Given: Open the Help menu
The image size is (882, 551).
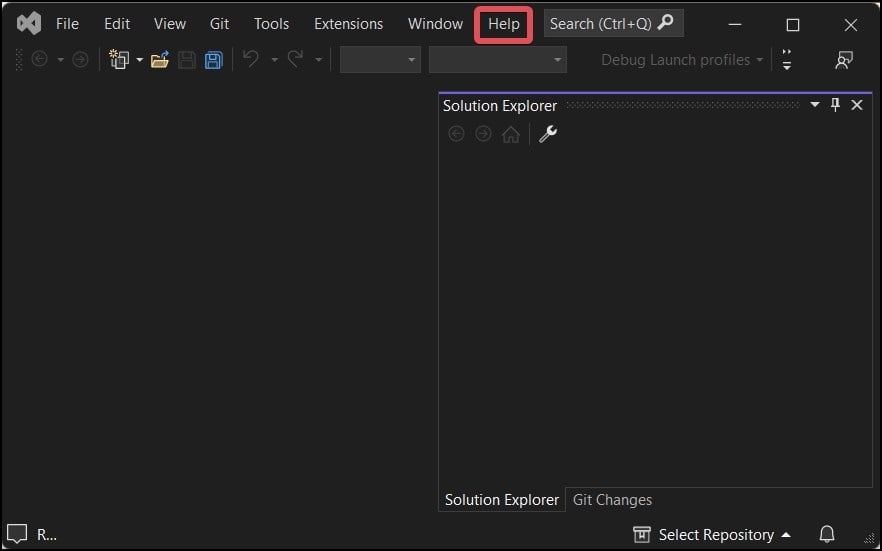Looking at the screenshot, I should (x=503, y=24).
